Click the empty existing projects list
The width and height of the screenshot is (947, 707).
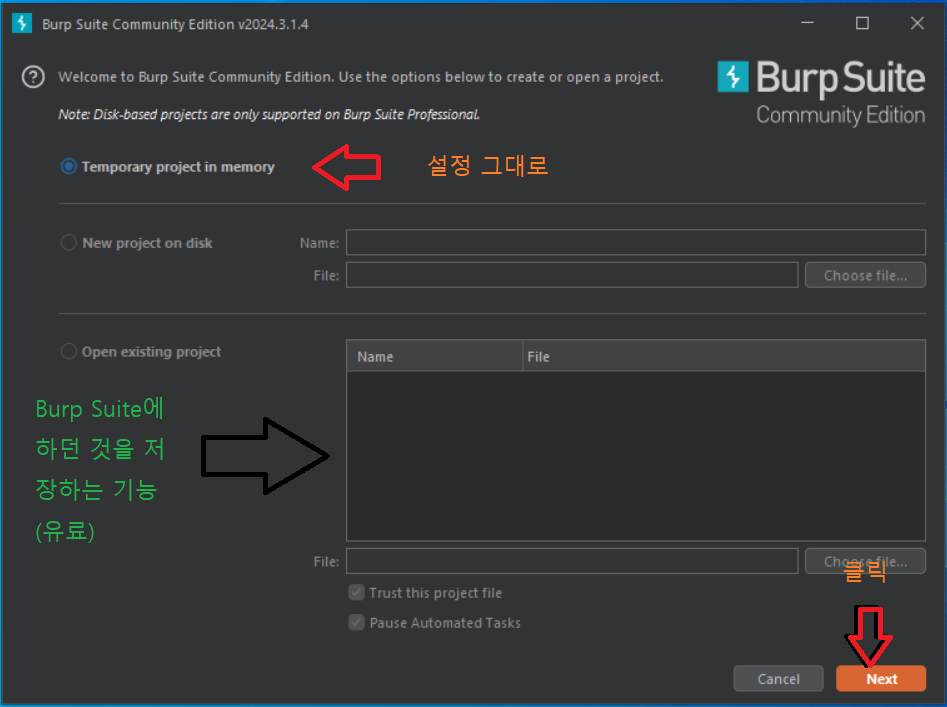tap(635, 456)
